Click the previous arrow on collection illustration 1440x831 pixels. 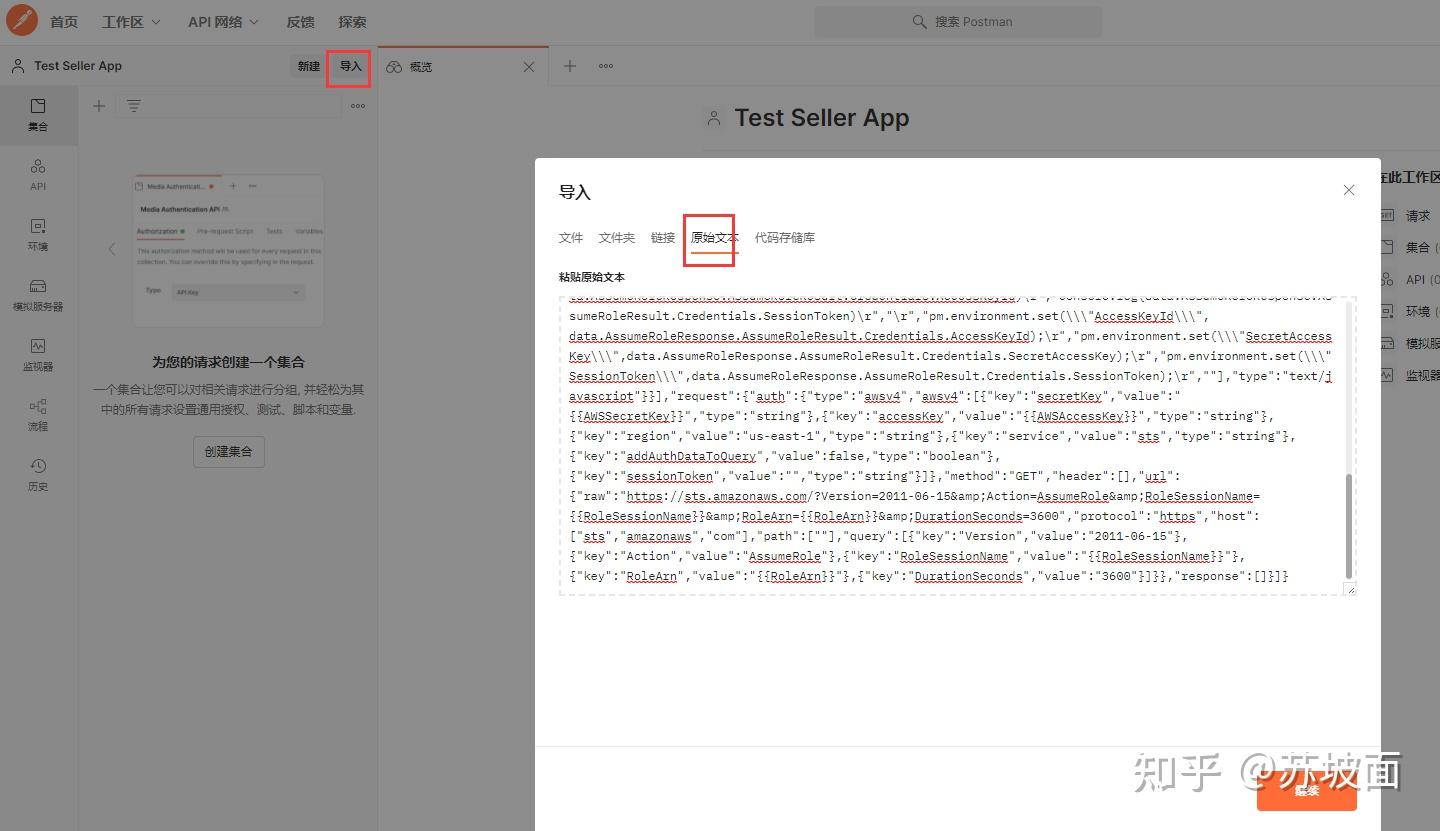tap(112, 249)
